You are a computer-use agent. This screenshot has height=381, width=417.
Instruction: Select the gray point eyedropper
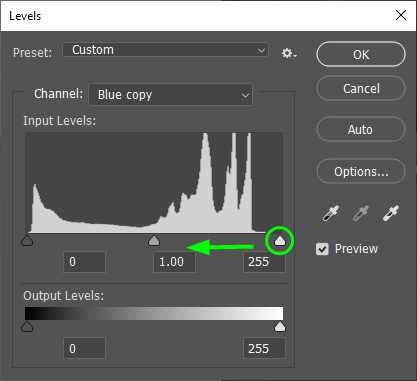pos(361,213)
